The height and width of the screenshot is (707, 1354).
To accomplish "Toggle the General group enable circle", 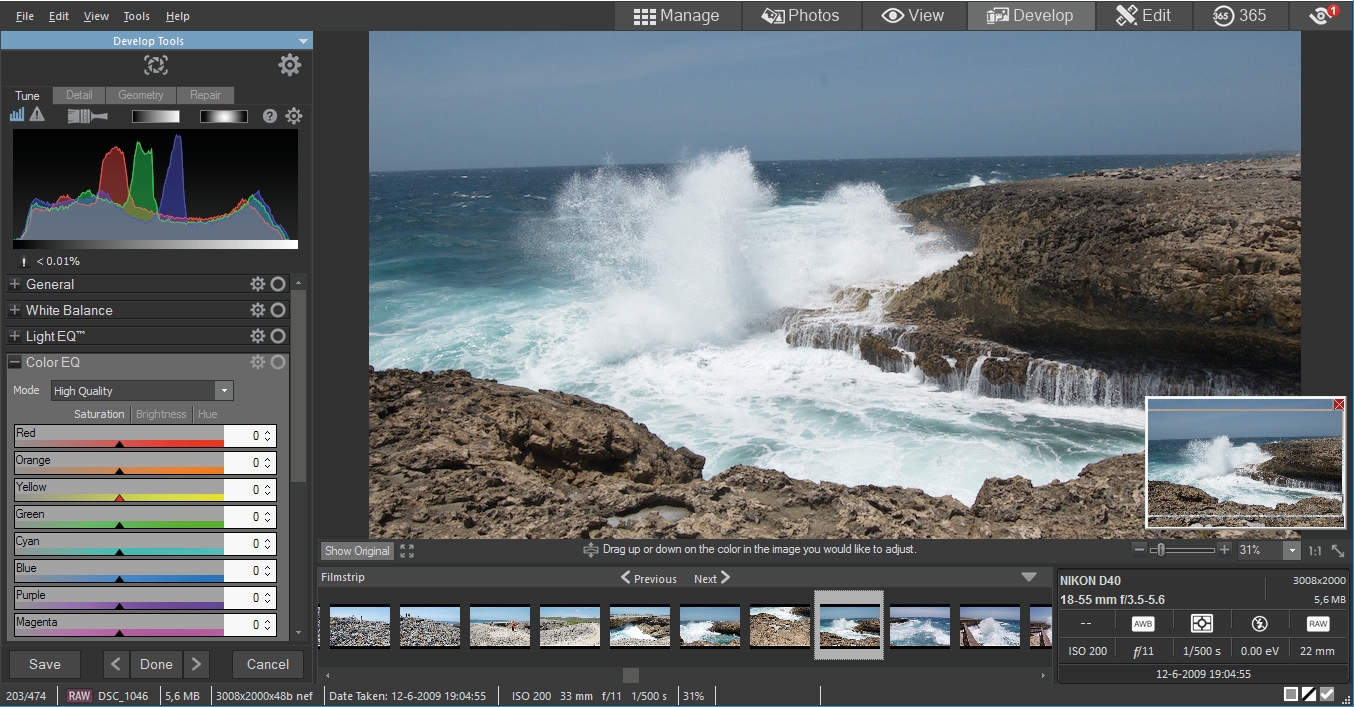I will click(x=278, y=284).
